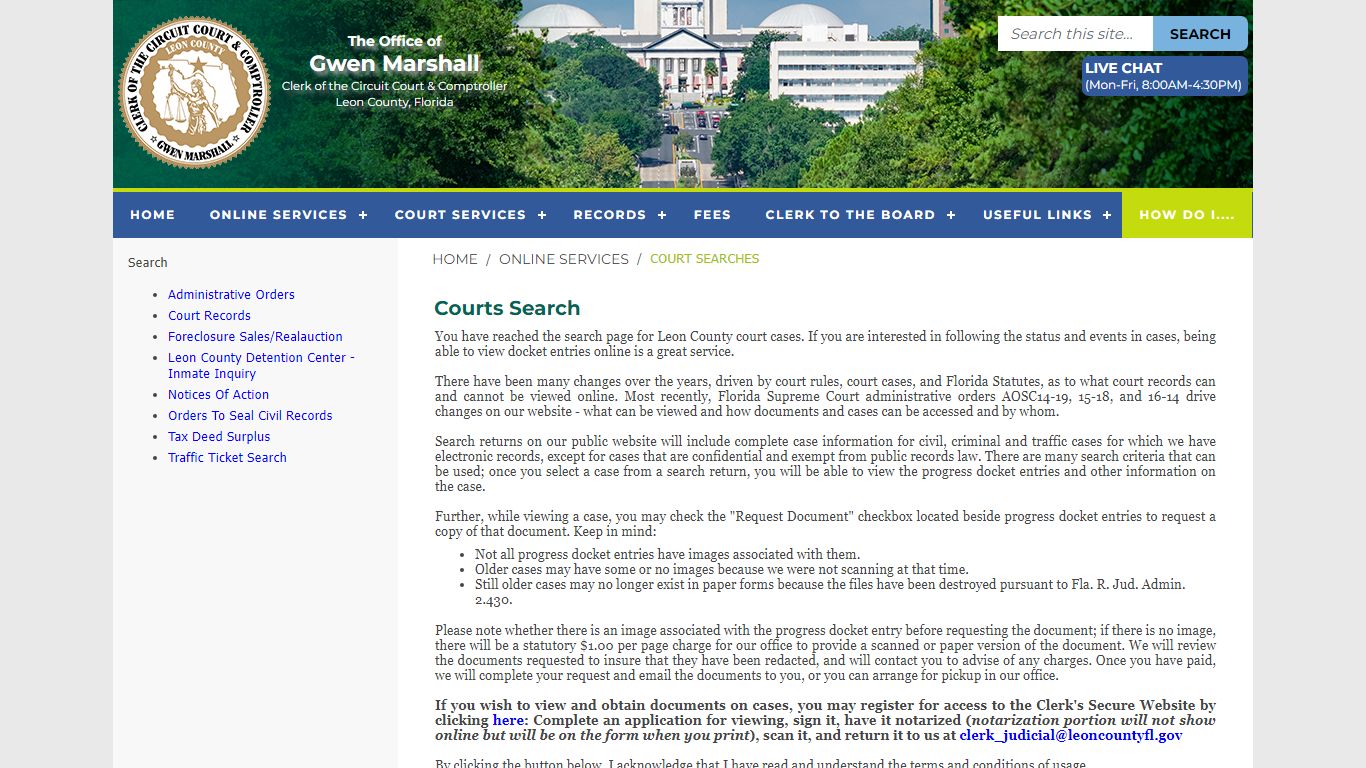Go to Home in the breadcrumb
Viewport: 1366px width, 768px height.
pyautogui.click(x=455, y=259)
